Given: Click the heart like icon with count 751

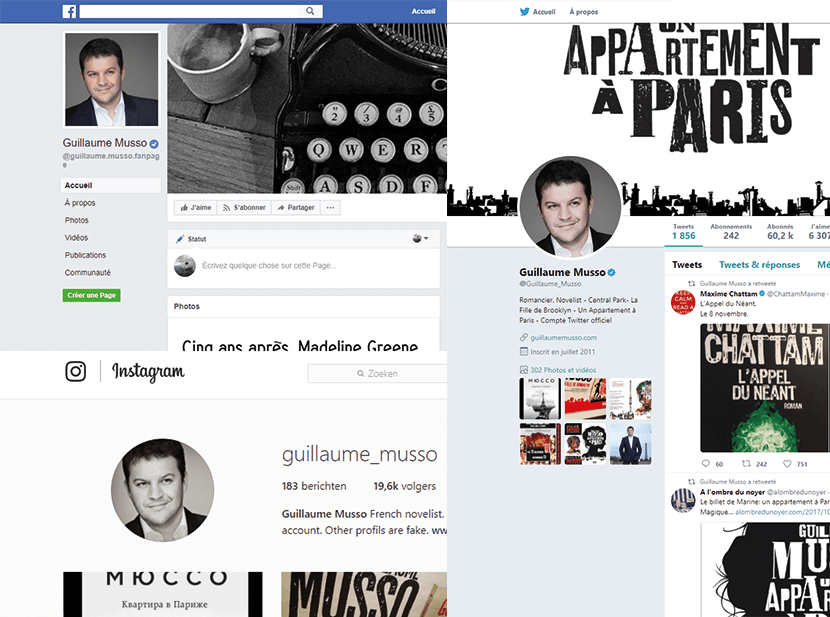Looking at the screenshot, I should (x=787, y=464).
